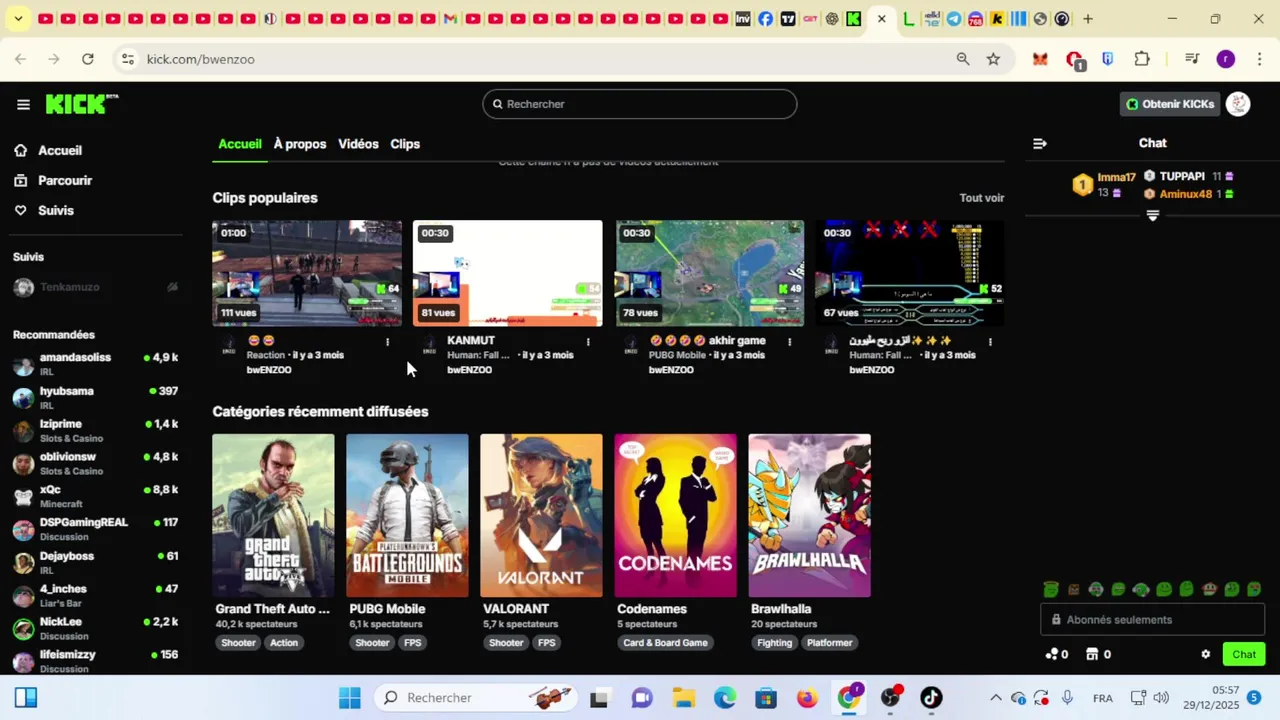The image size is (1280, 720).
Task: Open amandasoliss recommended channel
Action: click(x=95, y=364)
